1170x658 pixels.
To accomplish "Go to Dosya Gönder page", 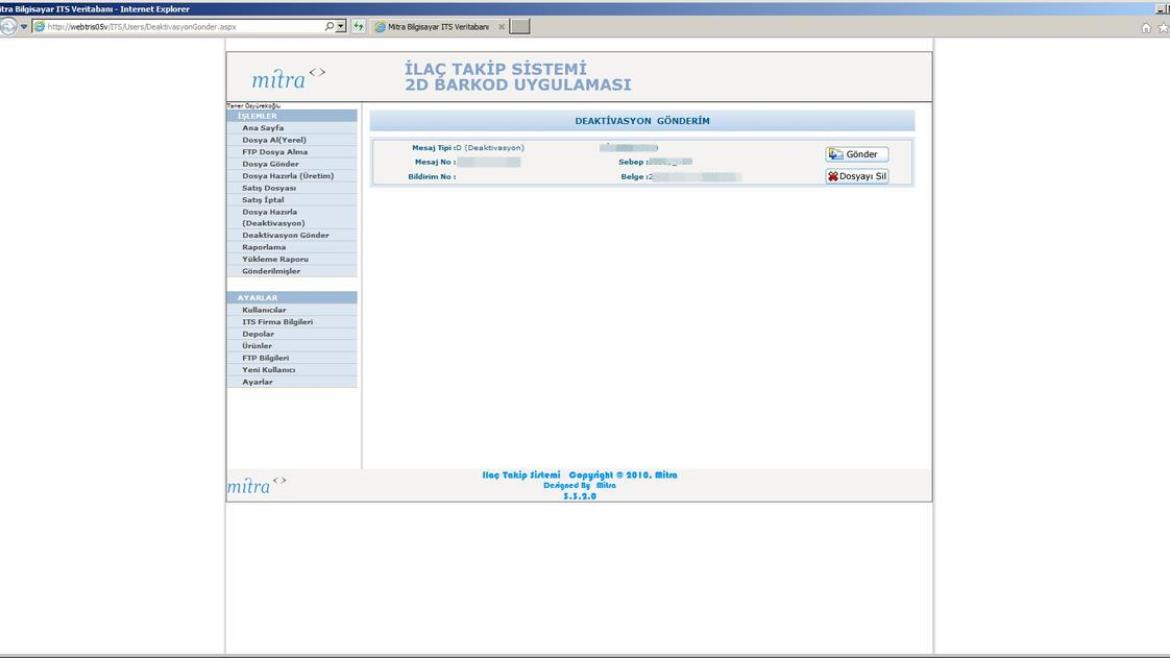I will [x=270, y=164].
